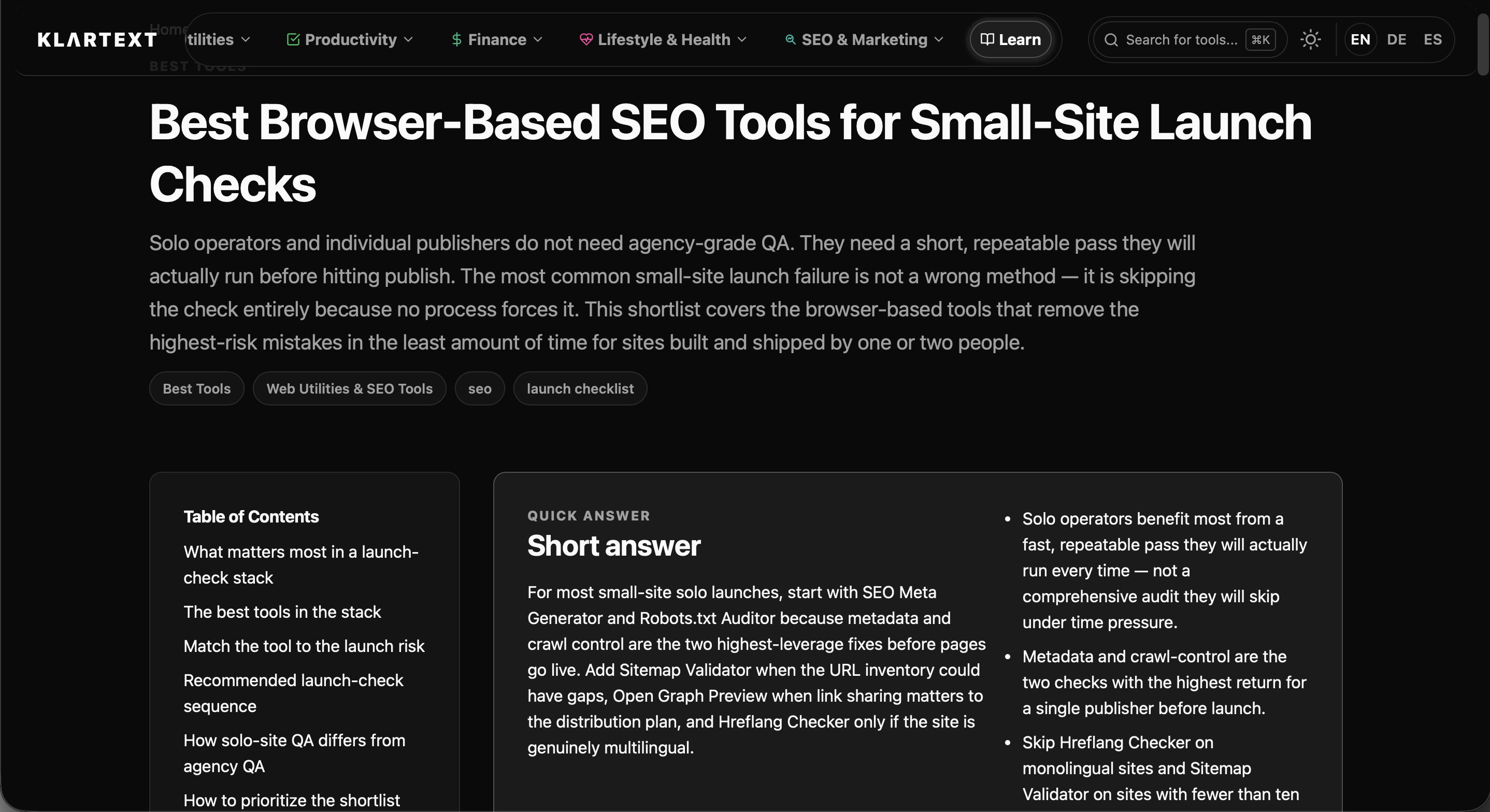Click the Finance dollar sign icon
Screen dimensions: 1490x812
[456, 40]
